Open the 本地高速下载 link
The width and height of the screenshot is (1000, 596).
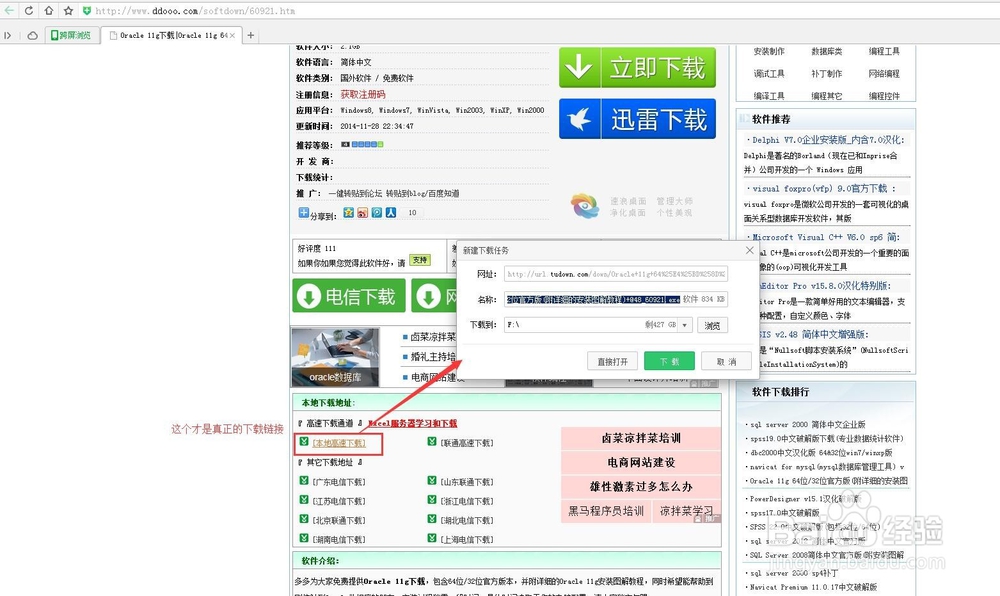click(339, 443)
